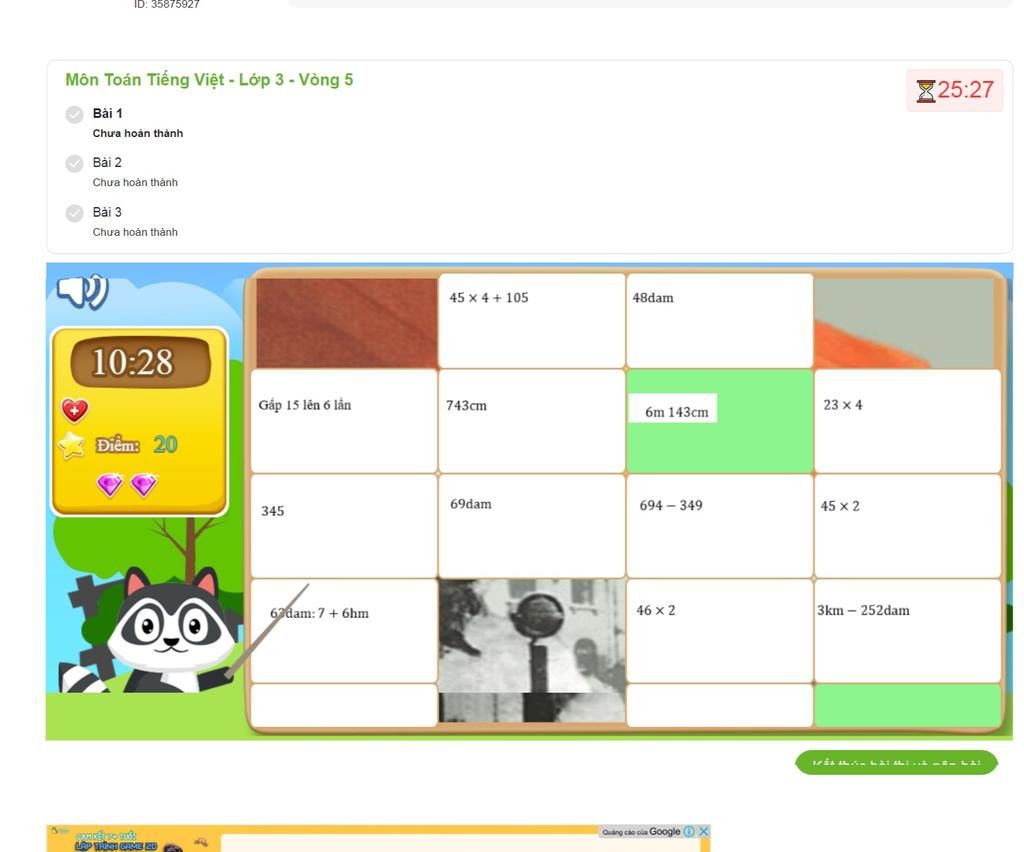
Task: Select the card 23 × 4
Action: [x=908, y=421]
